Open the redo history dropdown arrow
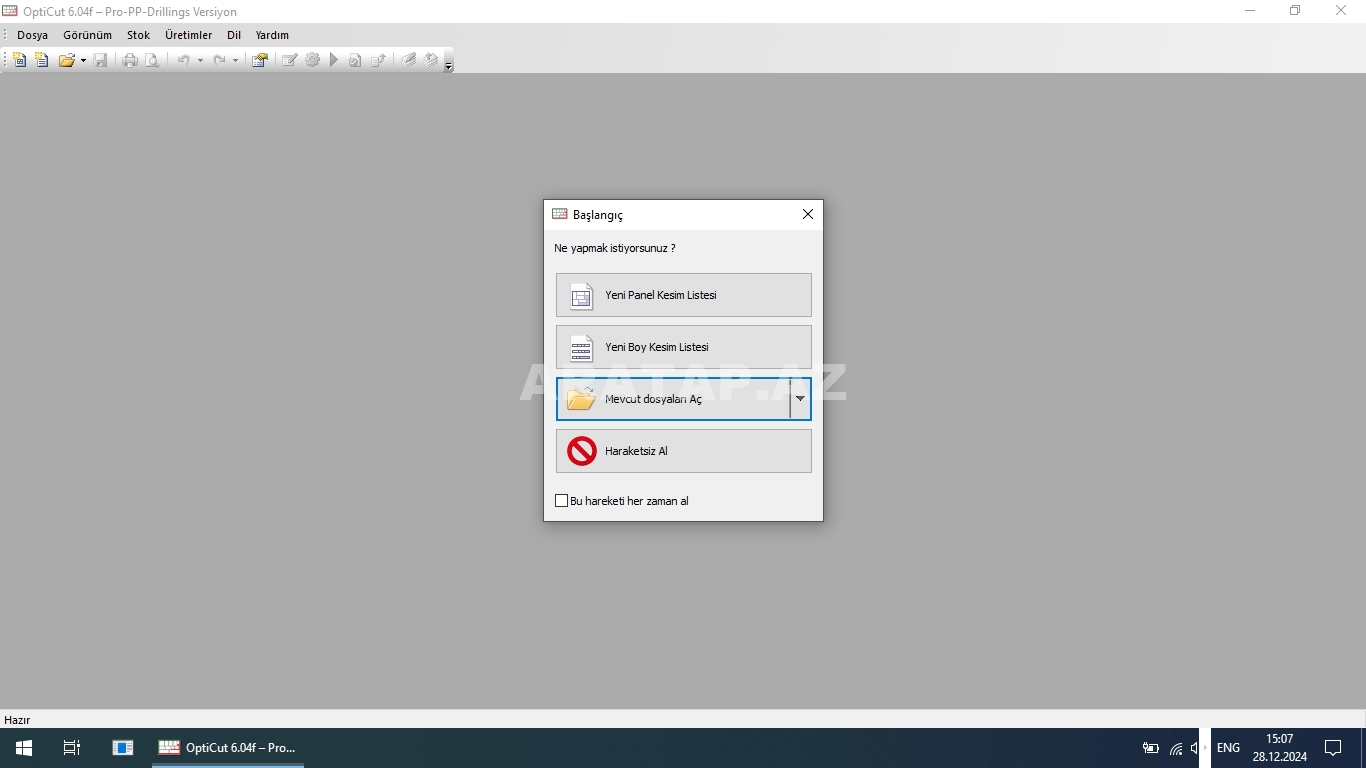This screenshot has height=768, width=1366. (236, 60)
